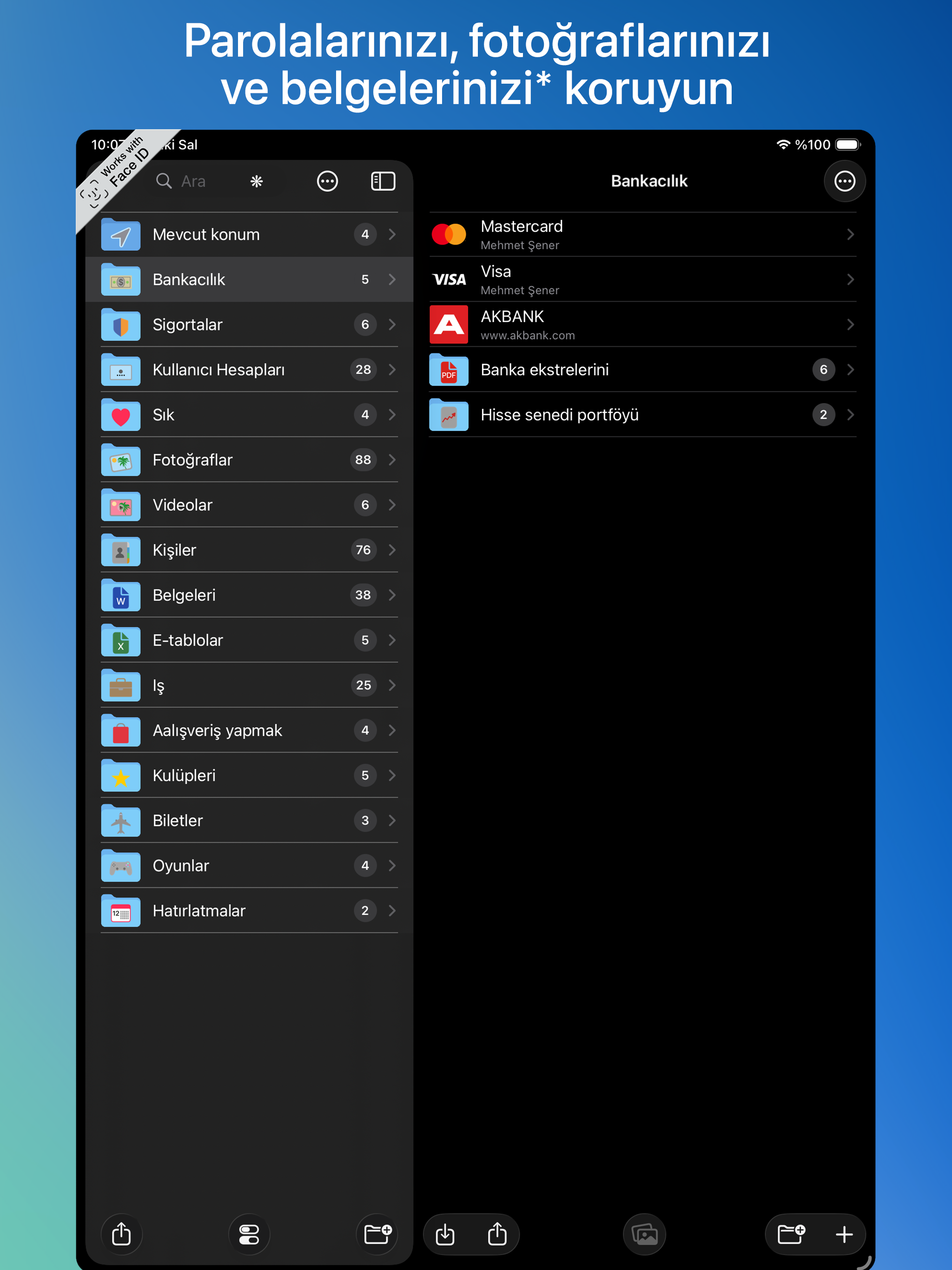Expand Hisse senedi portföyü chevron
The height and width of the screenshot is (1270, 952).
[x=850, y=415]
